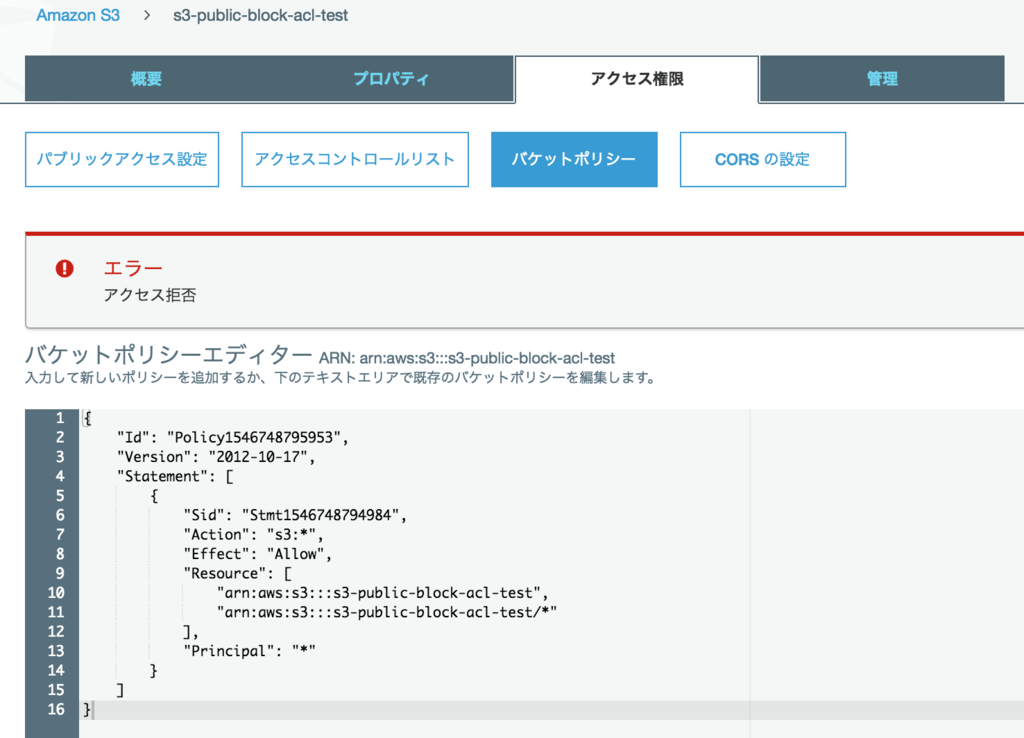The height and width of the screenshot is (738, 1024).
Task: Open the パブリックアクセス設定 section
Action: point(121,159)
